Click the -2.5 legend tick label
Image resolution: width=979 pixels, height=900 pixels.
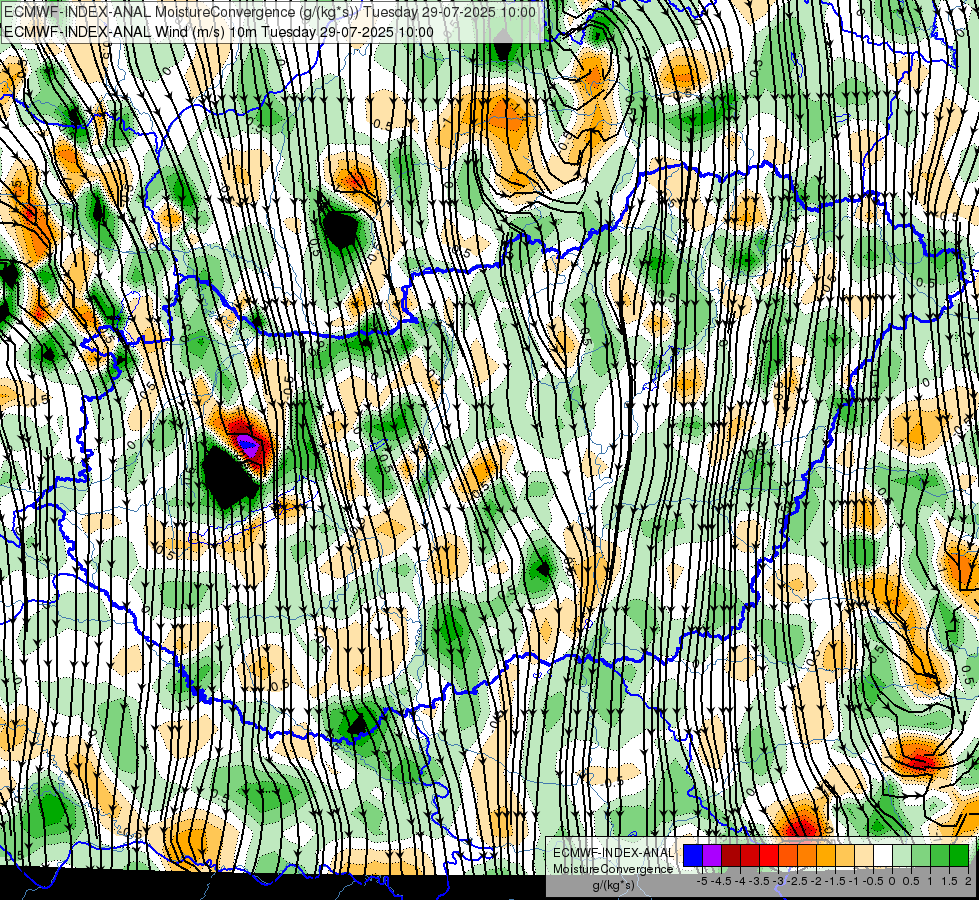pos(797,881)
